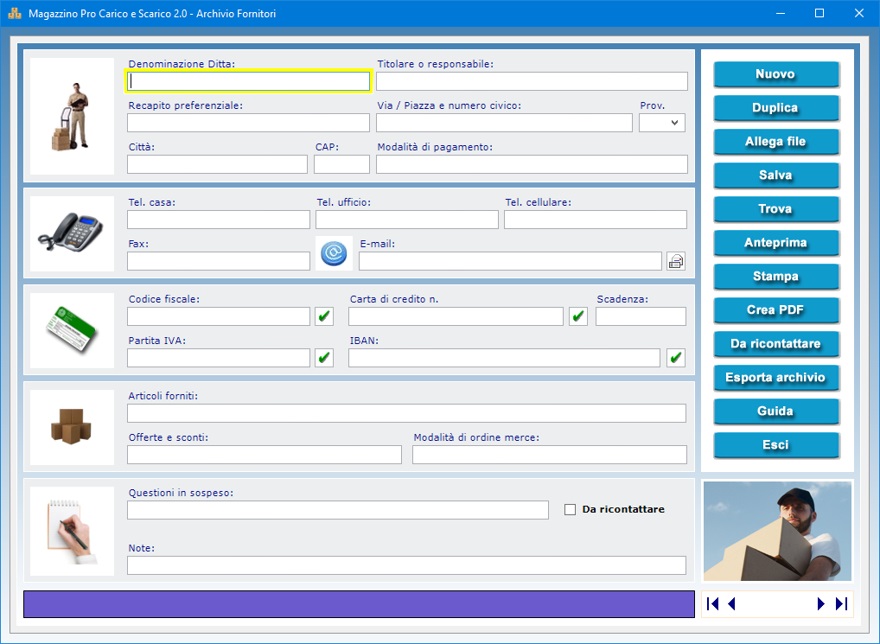This screenshot has height=644, width=880.
Task: Click the Esporta archivio button
Action: [776, 377]
